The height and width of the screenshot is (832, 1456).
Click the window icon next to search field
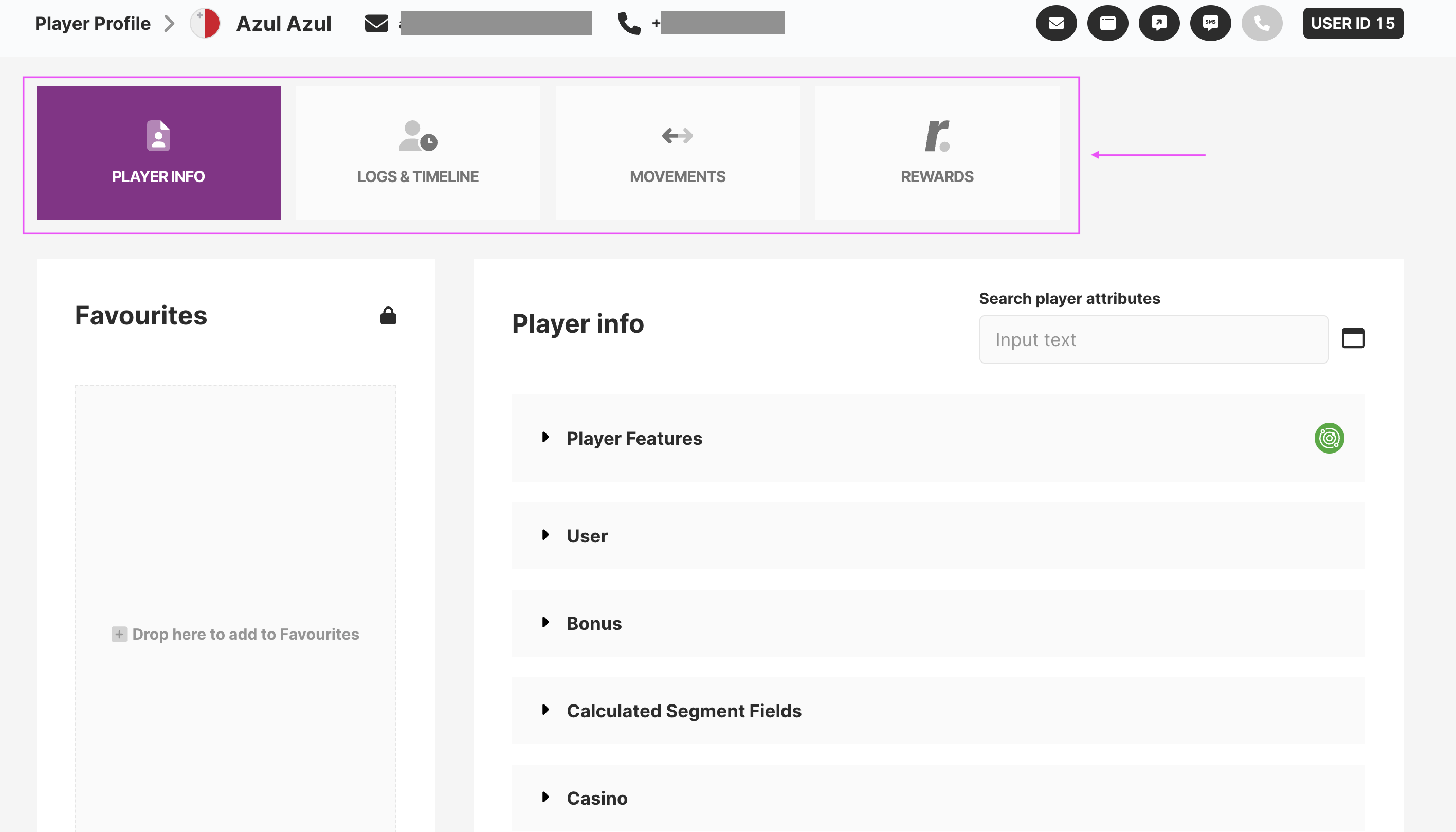pos(1353,338)
